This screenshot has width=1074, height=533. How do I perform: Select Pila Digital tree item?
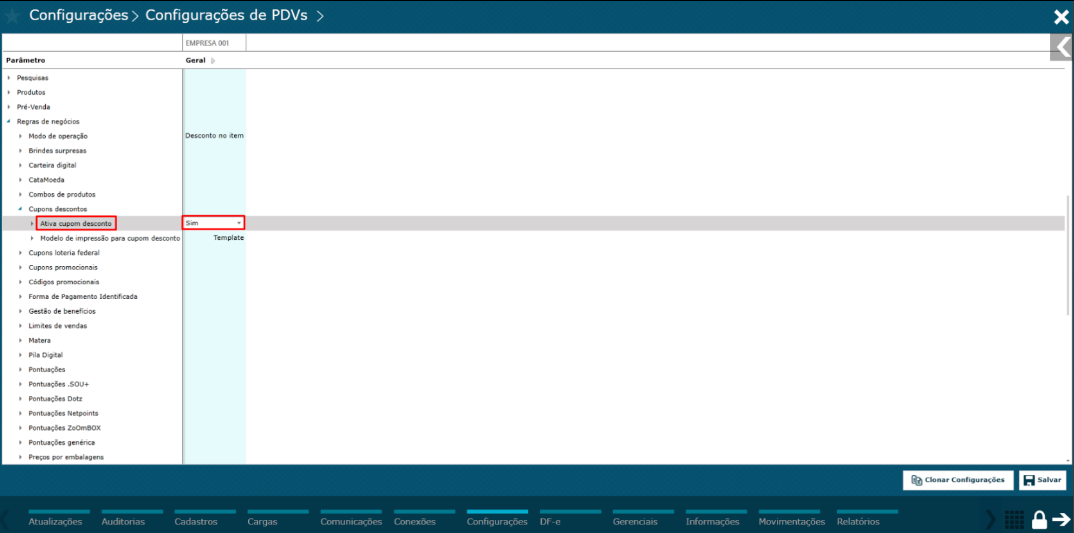click(46, 355)
